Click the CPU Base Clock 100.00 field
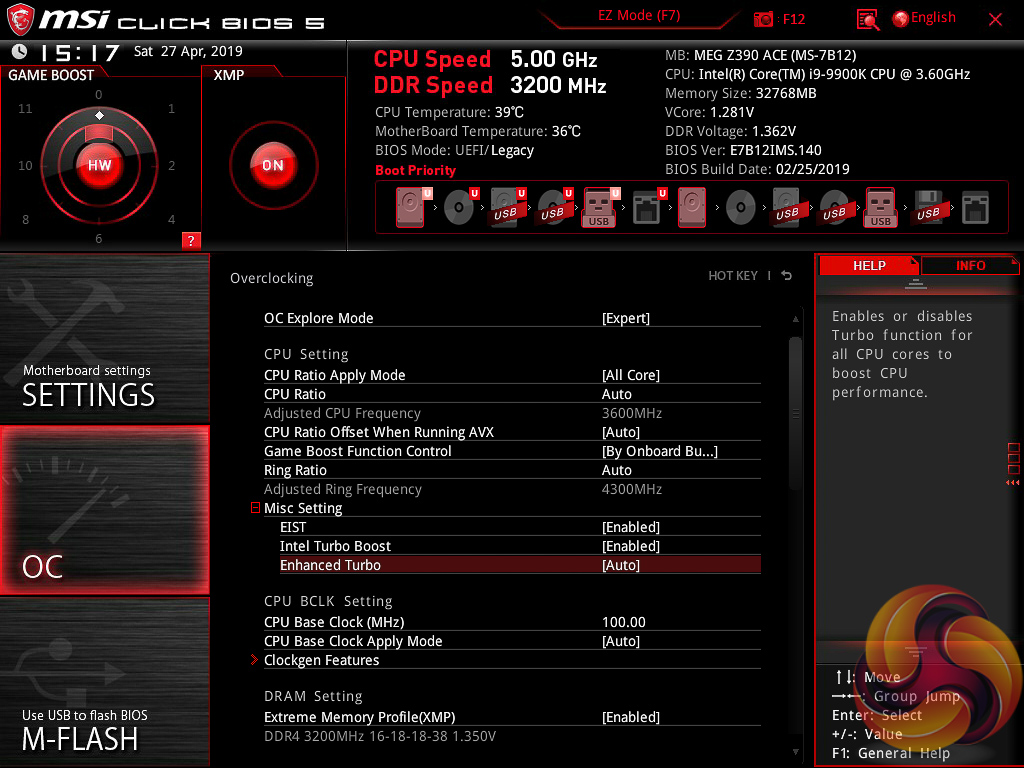 (x=624, y=622)
